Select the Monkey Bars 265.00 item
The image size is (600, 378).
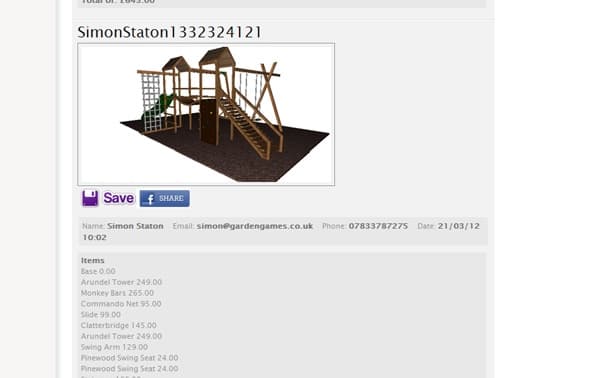coord(117,293)
